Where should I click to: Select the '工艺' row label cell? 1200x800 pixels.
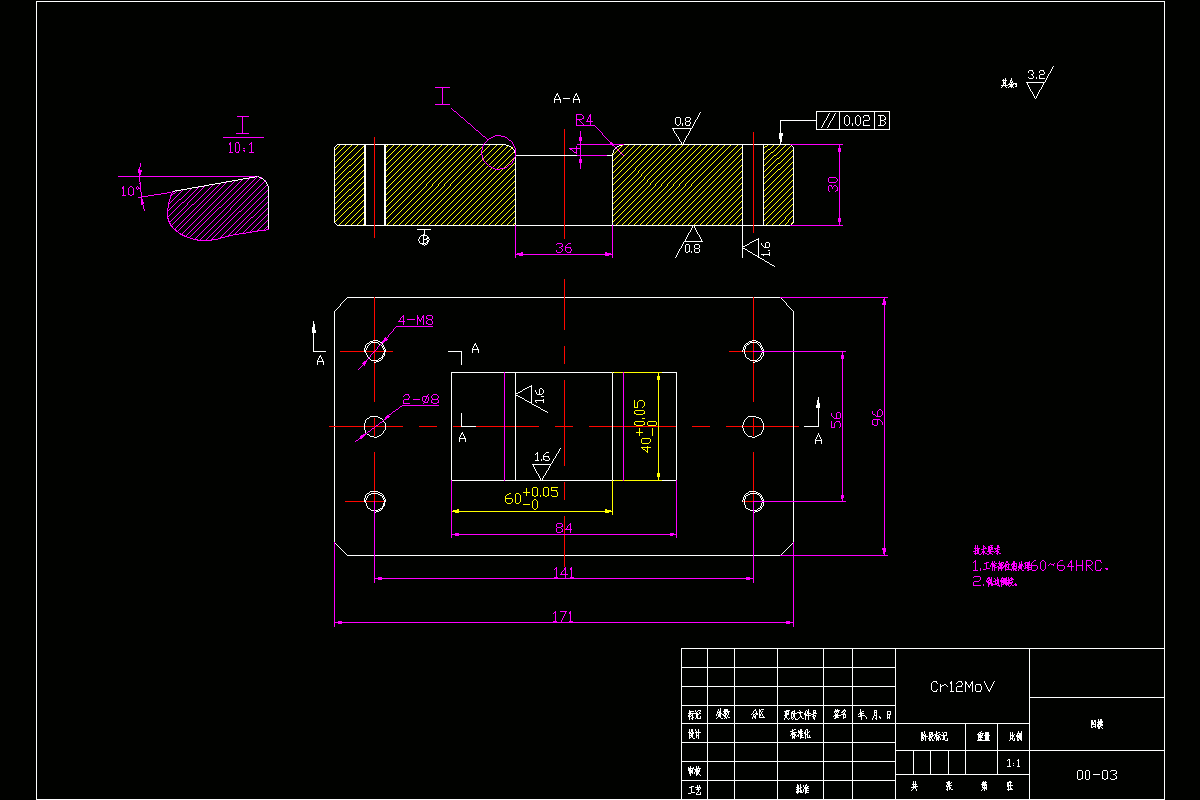694,789
